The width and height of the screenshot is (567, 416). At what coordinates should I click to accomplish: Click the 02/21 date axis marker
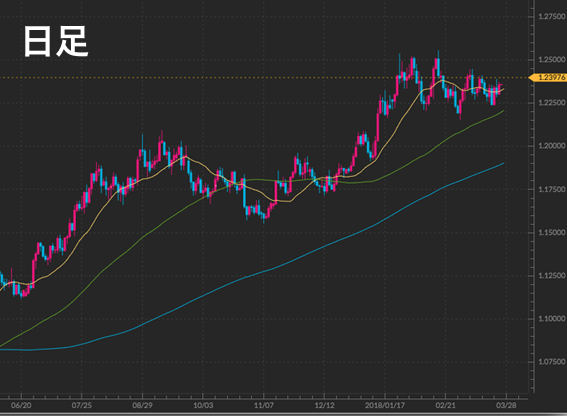click(446, 405)
